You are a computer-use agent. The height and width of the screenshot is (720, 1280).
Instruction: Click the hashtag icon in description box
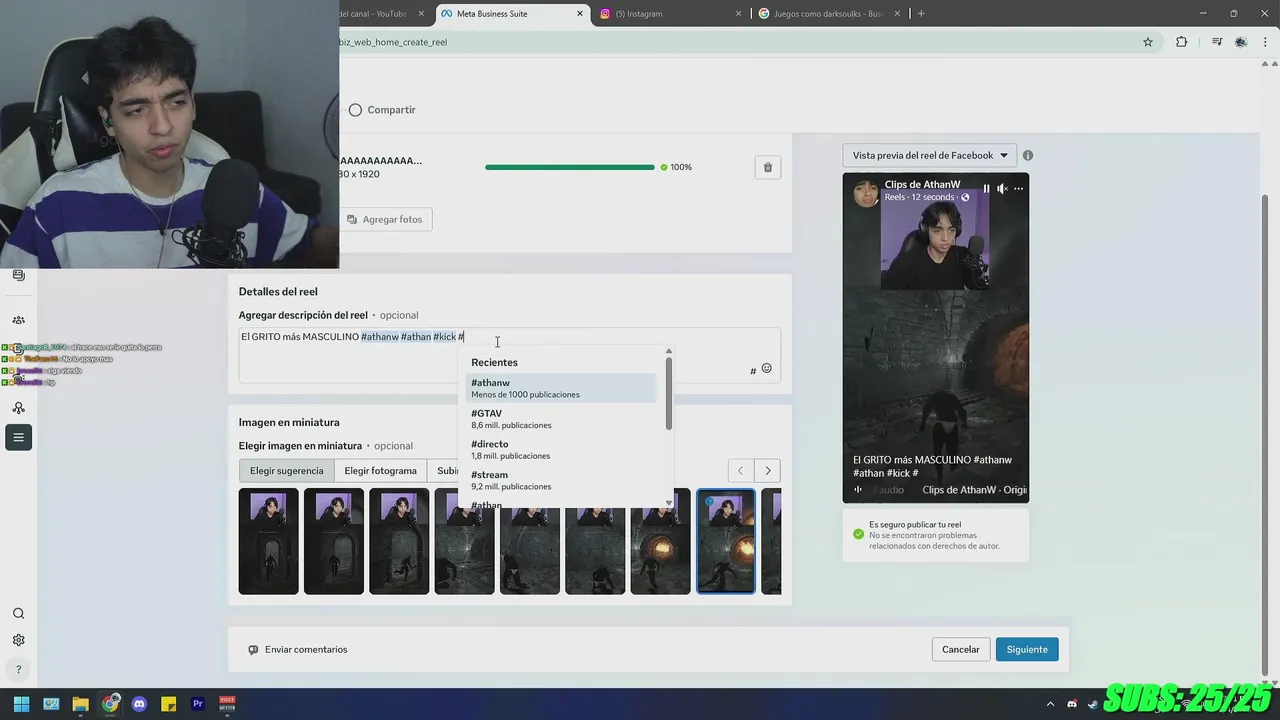click(x=753, y=371)
